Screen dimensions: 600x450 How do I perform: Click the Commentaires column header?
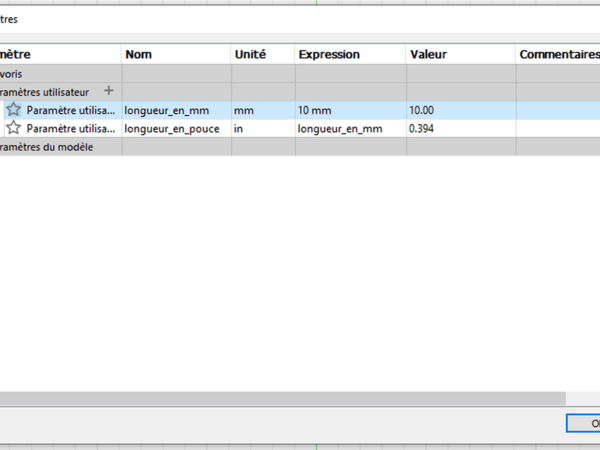(558, 54)
